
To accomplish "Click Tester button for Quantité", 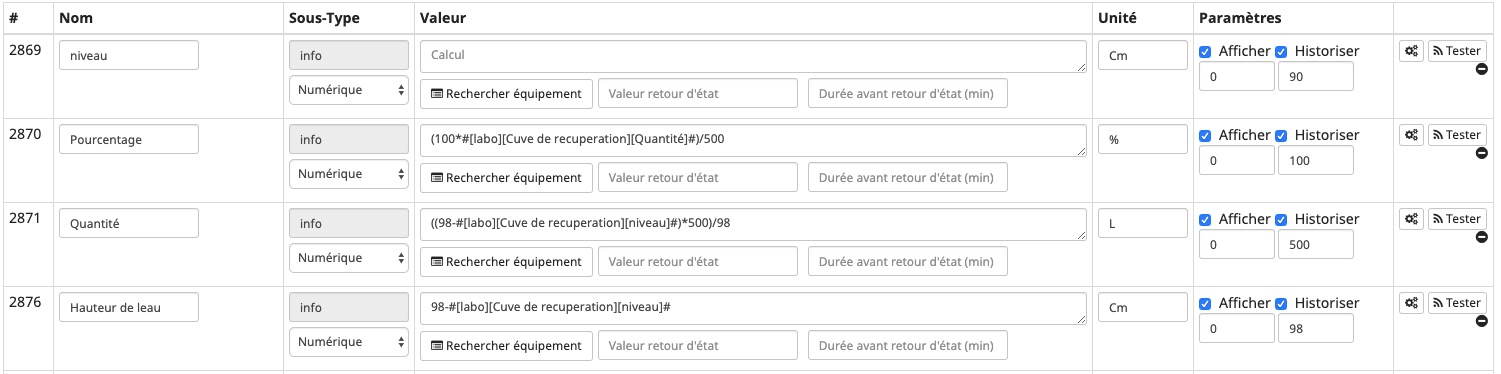I will pos(1457,219).
